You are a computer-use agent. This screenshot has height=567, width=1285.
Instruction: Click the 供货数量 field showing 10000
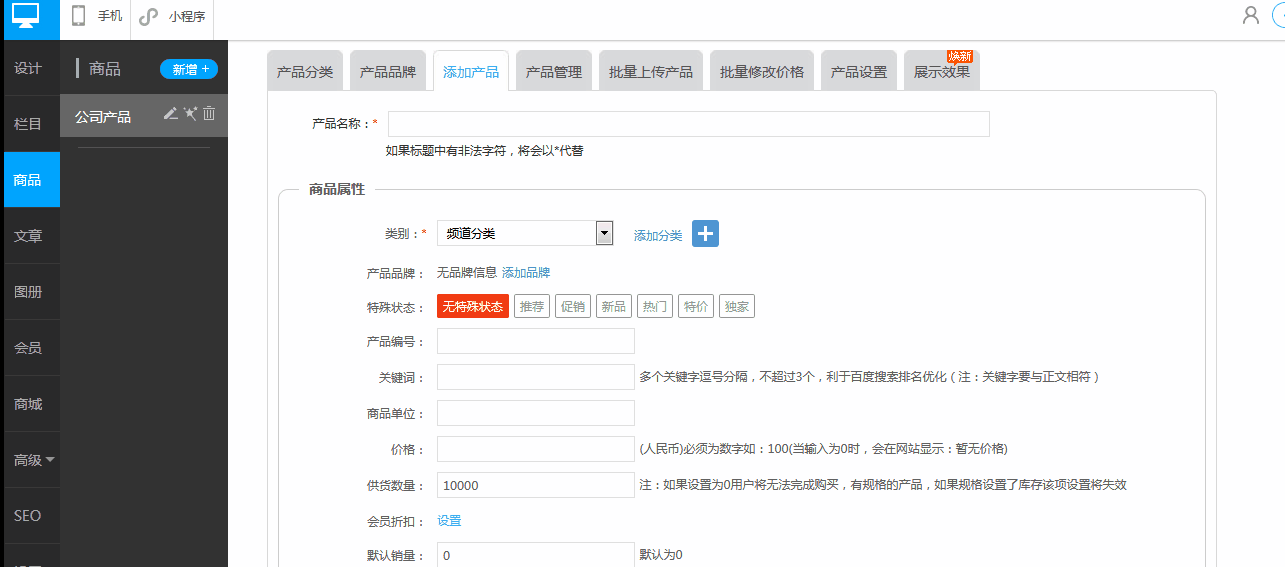(x=536, y=485)
